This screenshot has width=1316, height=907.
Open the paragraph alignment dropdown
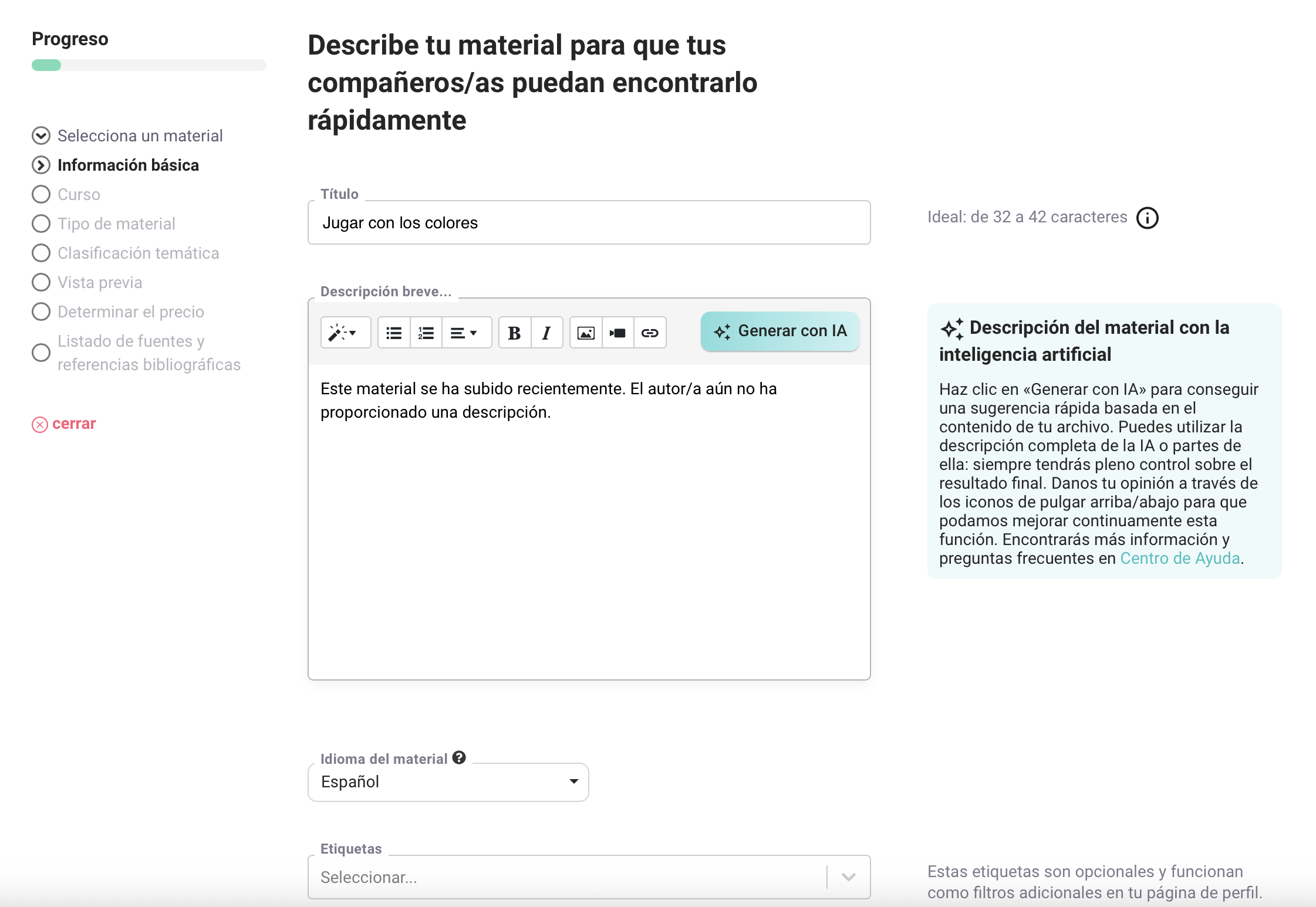coord(464,333)
